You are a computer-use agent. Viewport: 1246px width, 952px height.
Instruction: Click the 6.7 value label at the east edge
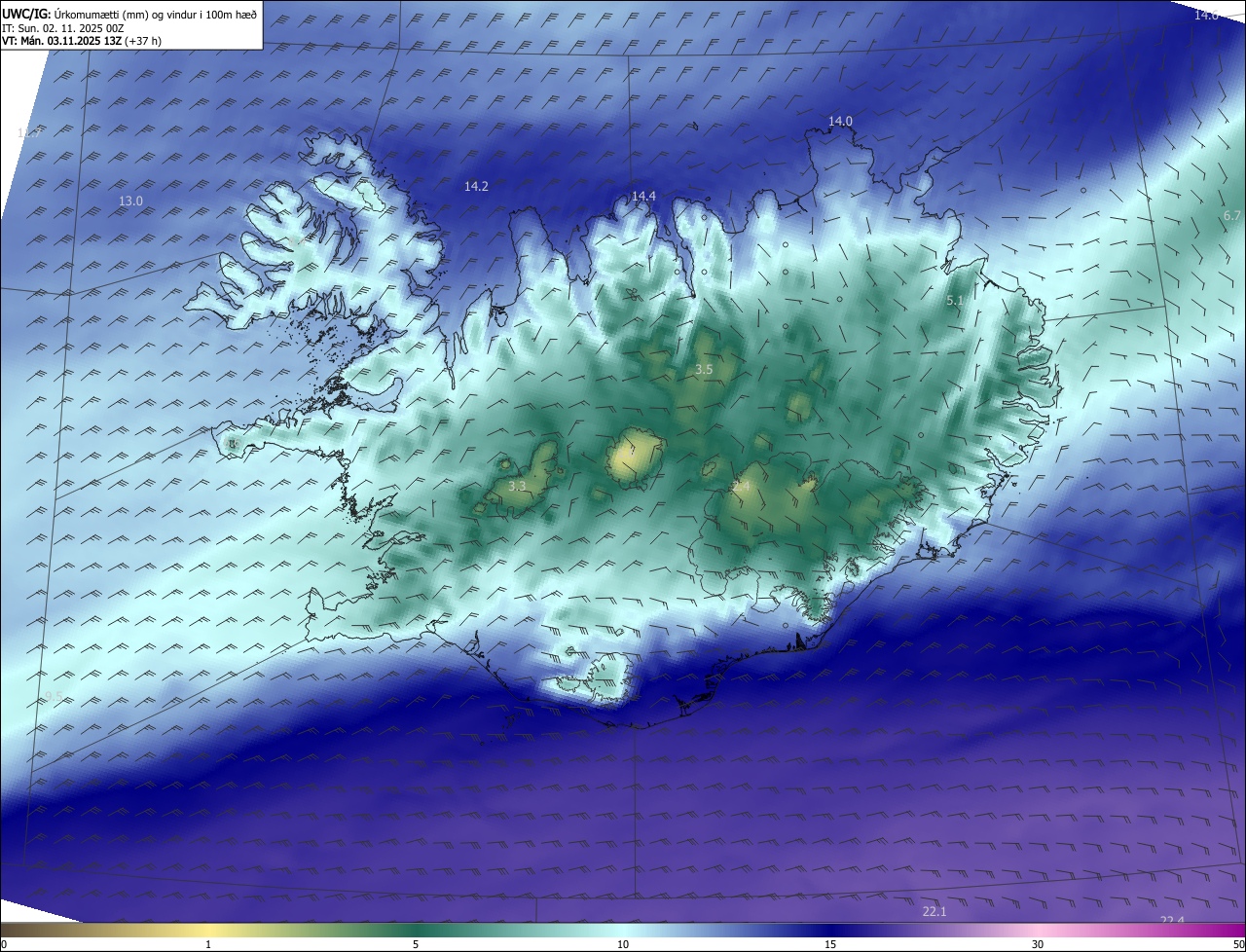pos(1232,215)
